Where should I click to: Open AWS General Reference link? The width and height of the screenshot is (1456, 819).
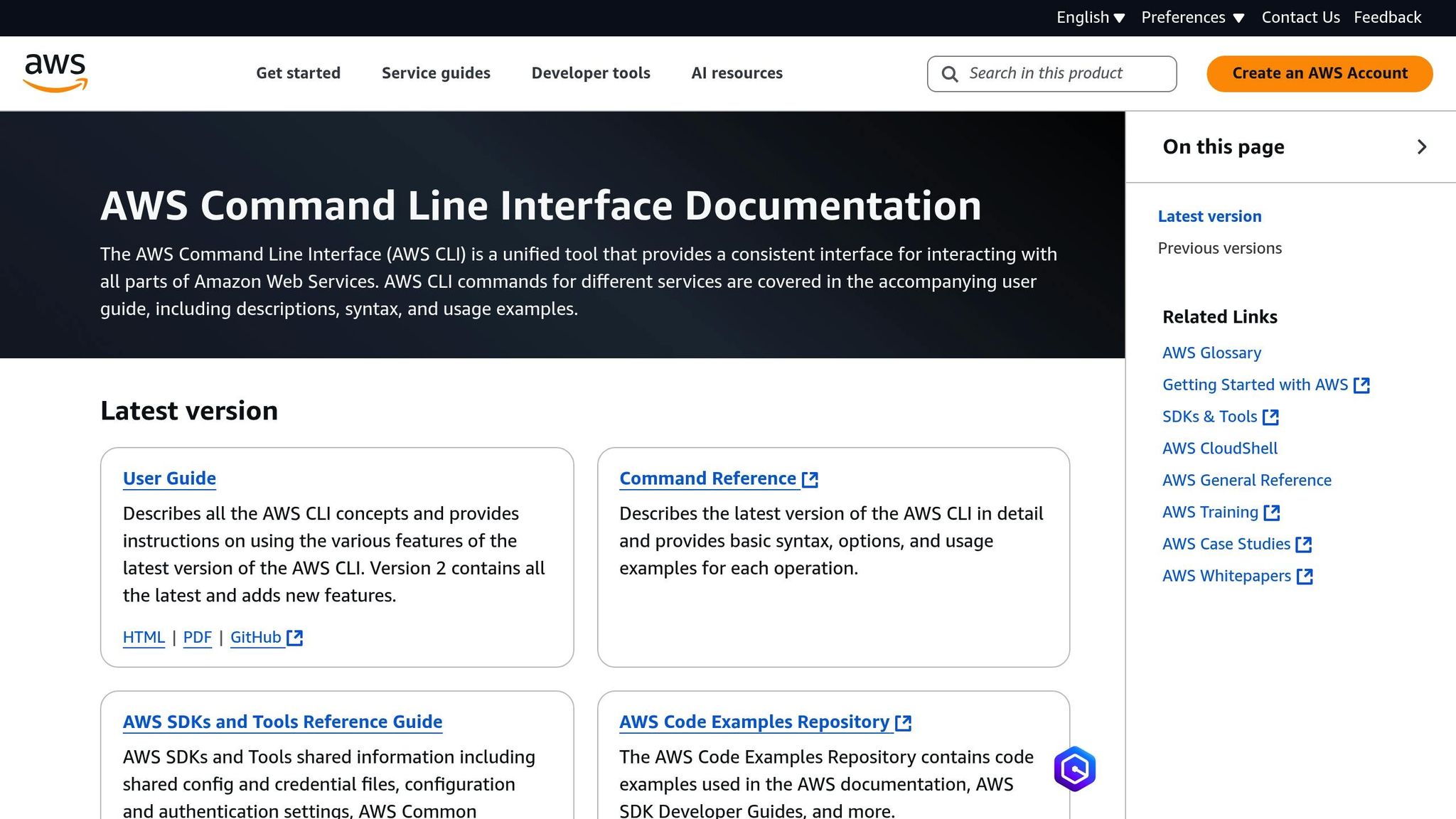click(x=1247, y=481)
